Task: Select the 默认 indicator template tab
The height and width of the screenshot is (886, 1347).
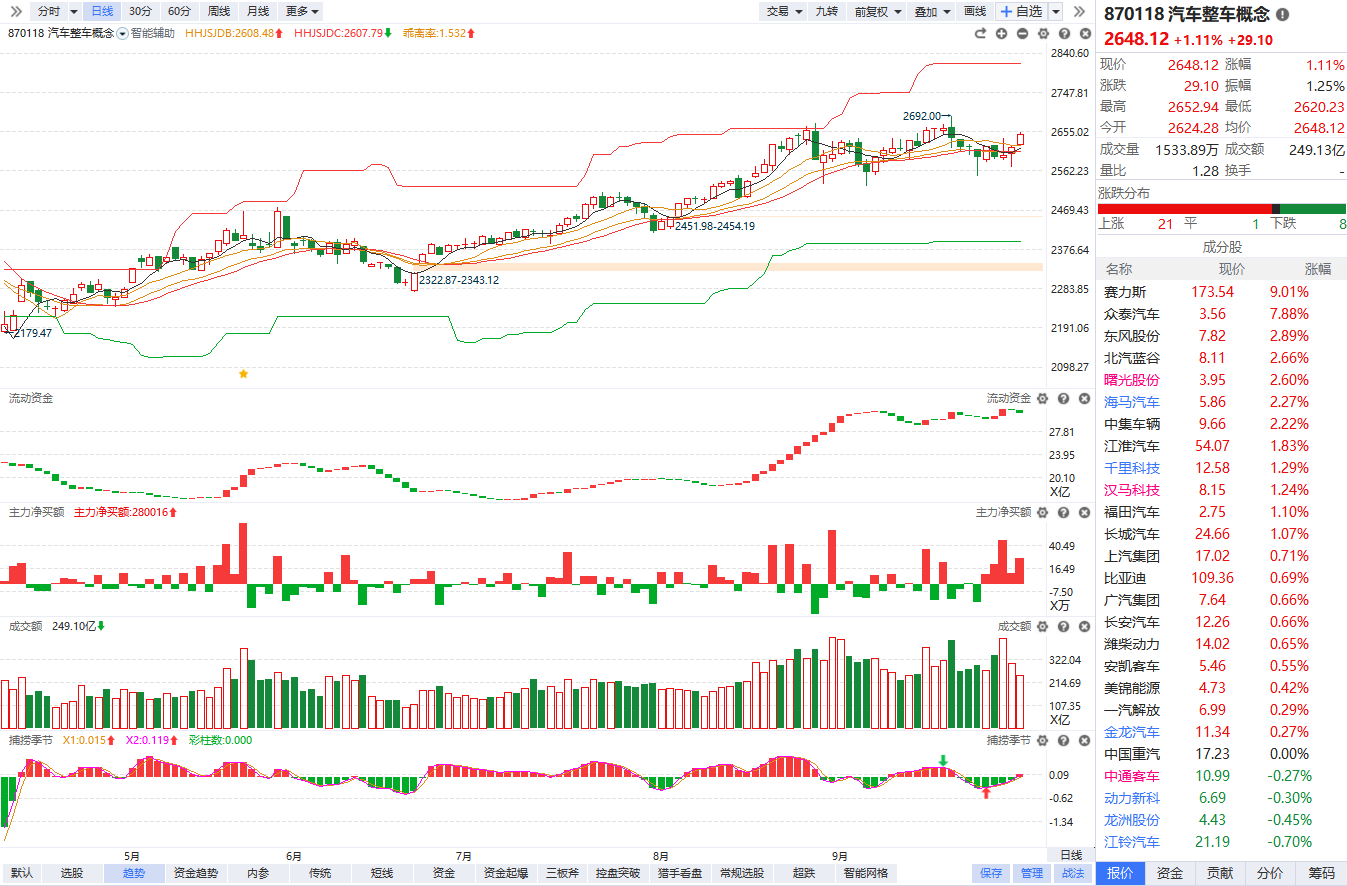Action: 22,873
